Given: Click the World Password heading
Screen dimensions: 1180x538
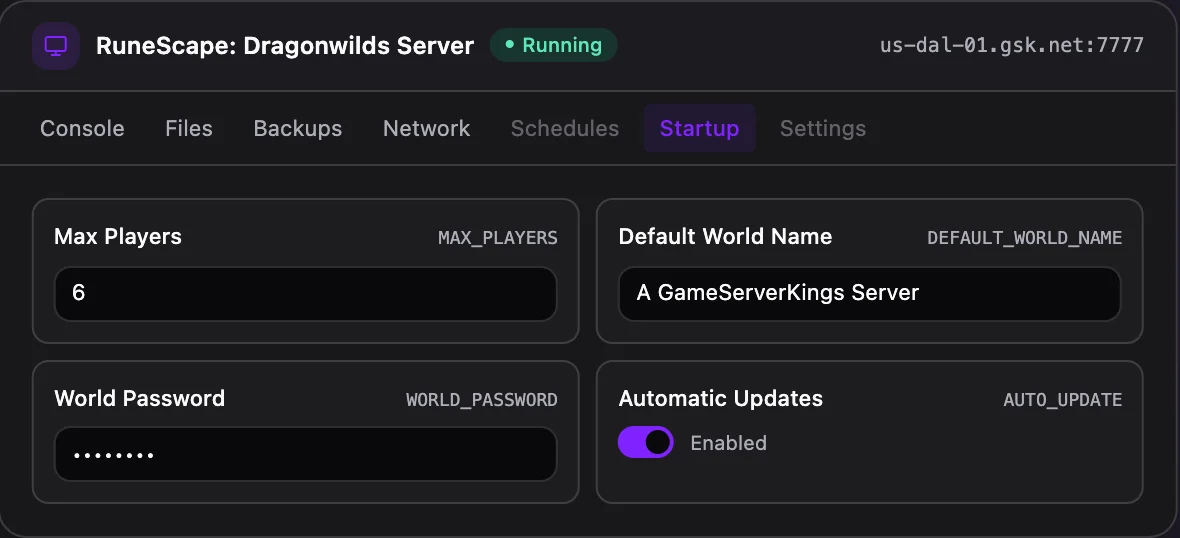Looking at the screenshot, I should (x=140, y=398).
